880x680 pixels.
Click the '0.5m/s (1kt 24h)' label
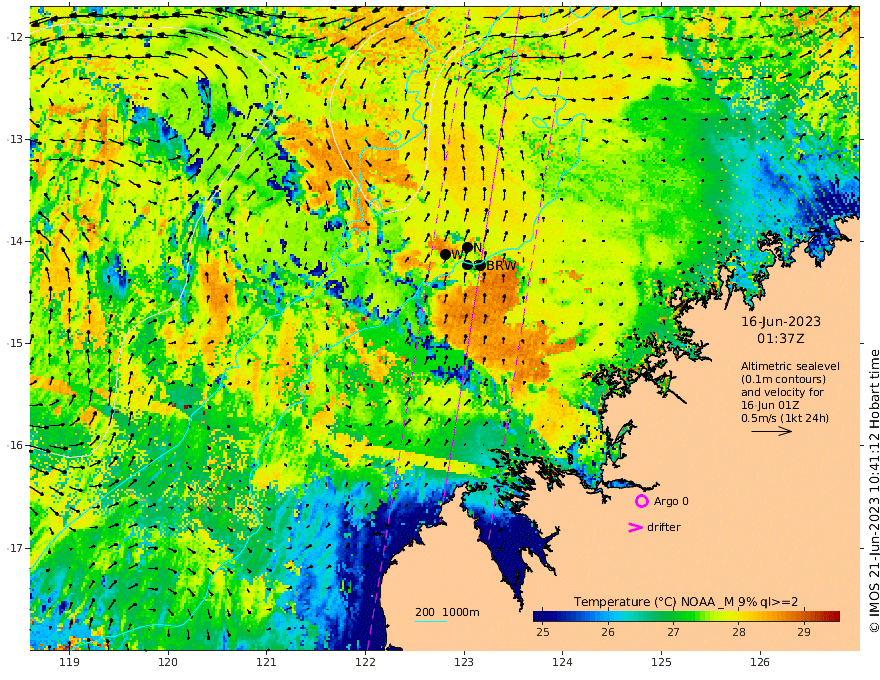tap(785, 418)
